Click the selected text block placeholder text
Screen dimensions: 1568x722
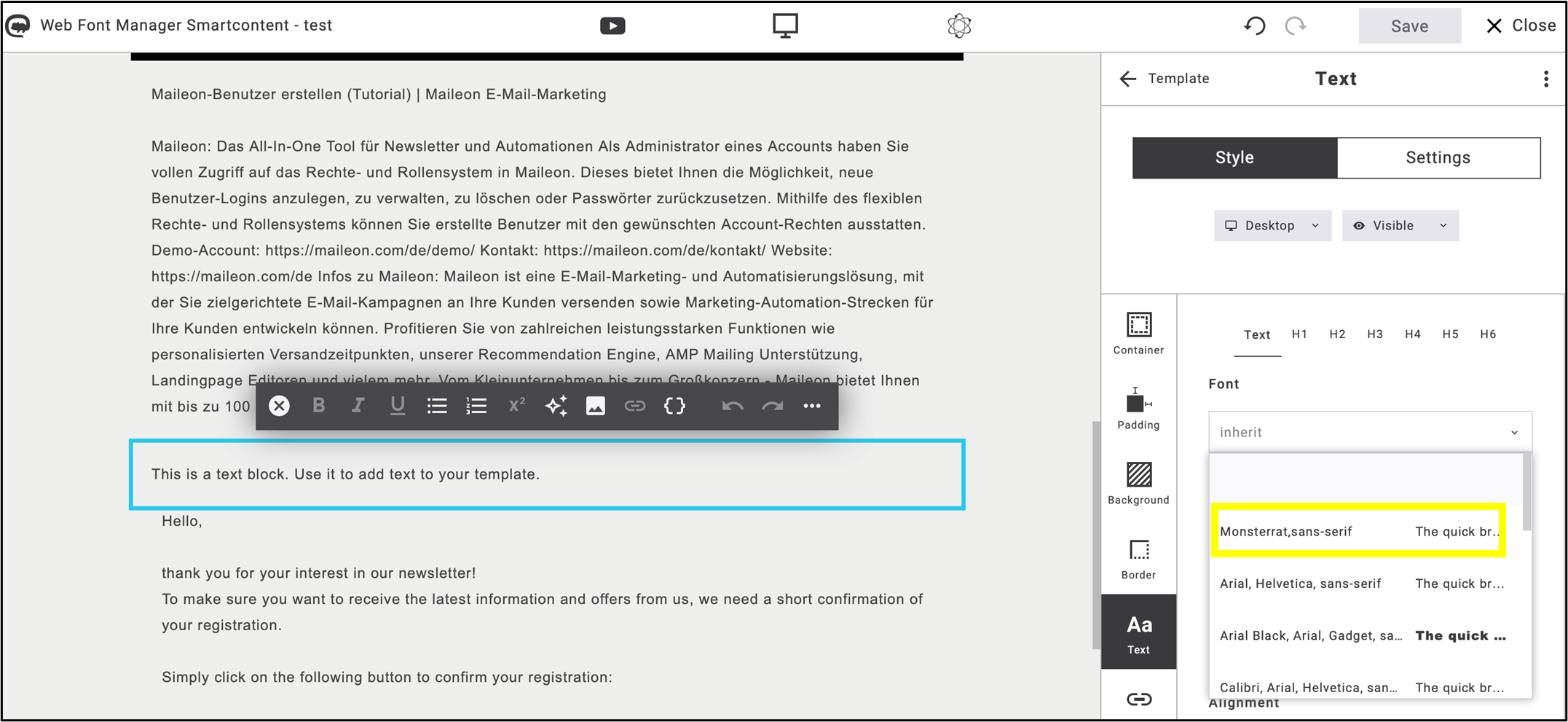pyautogui.click(x=345, y=474)
